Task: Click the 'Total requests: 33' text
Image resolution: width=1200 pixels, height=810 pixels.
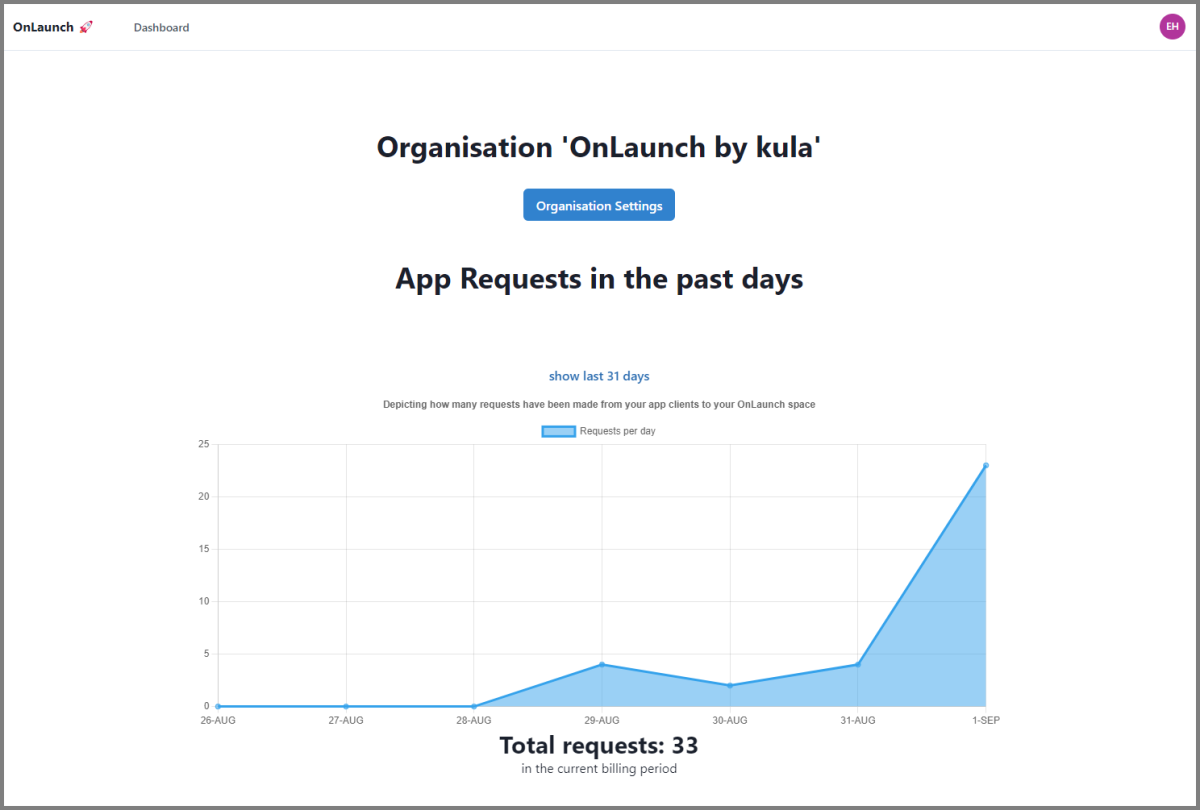Action: 599,745
